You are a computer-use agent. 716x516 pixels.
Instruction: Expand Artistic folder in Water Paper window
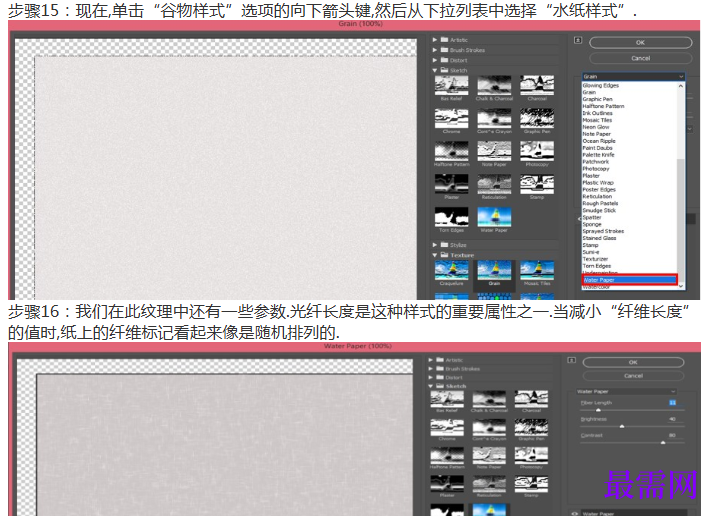tap(431, 360)
